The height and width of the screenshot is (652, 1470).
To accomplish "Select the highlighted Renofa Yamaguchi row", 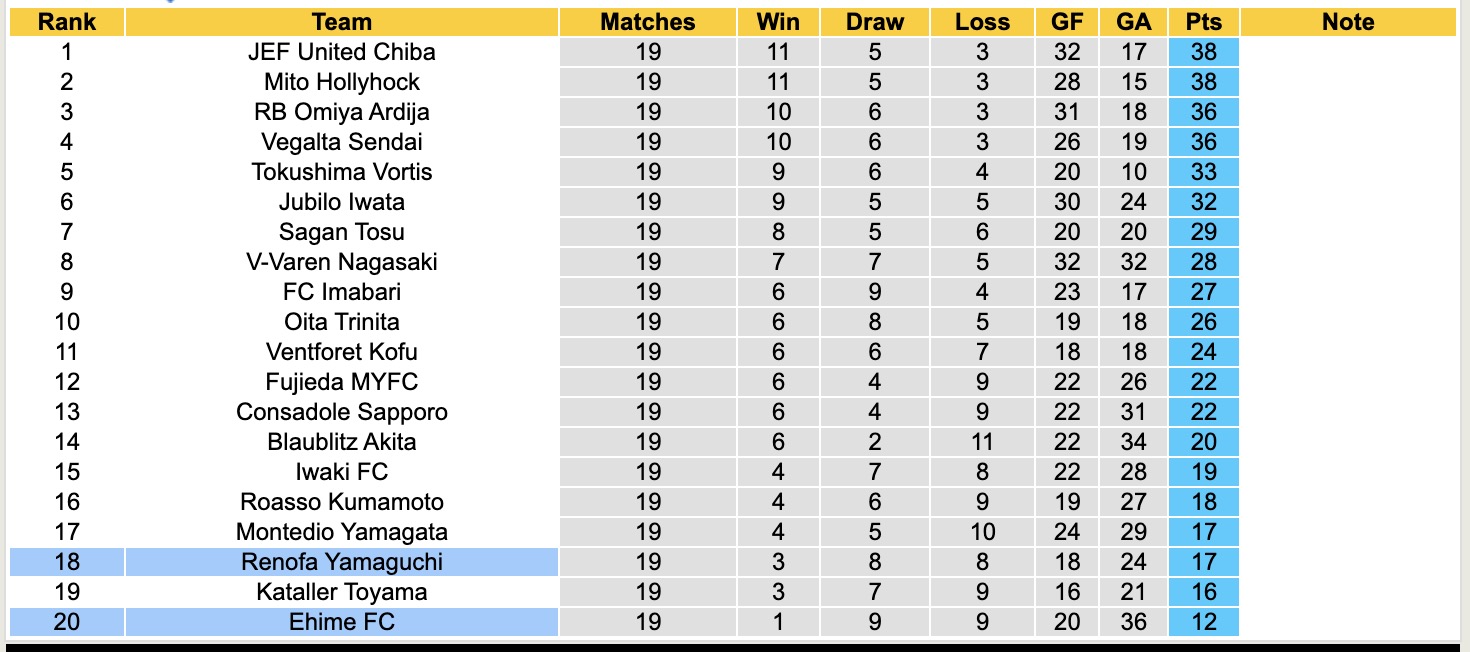I will pos(341,562).
